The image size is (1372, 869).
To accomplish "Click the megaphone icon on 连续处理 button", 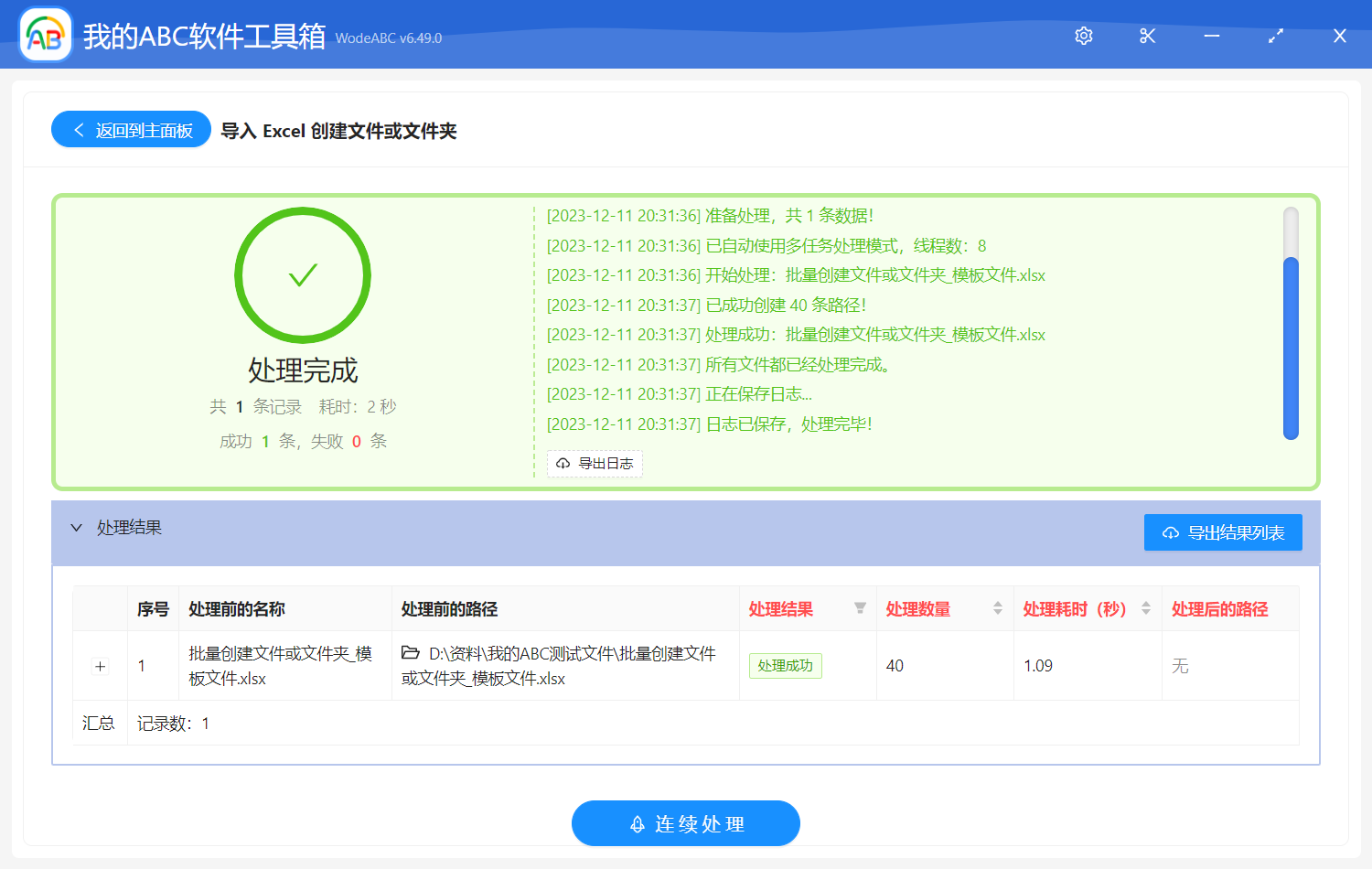I will 637,823.
